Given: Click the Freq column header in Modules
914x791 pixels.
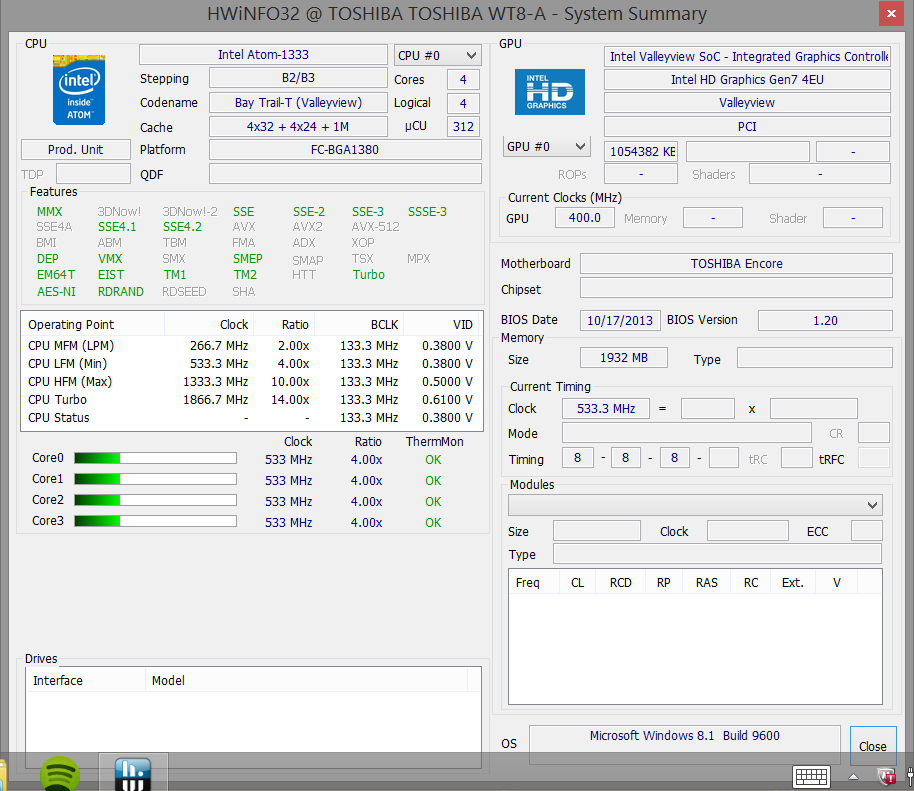Looking at the screenshot, I should pos(535,582).
